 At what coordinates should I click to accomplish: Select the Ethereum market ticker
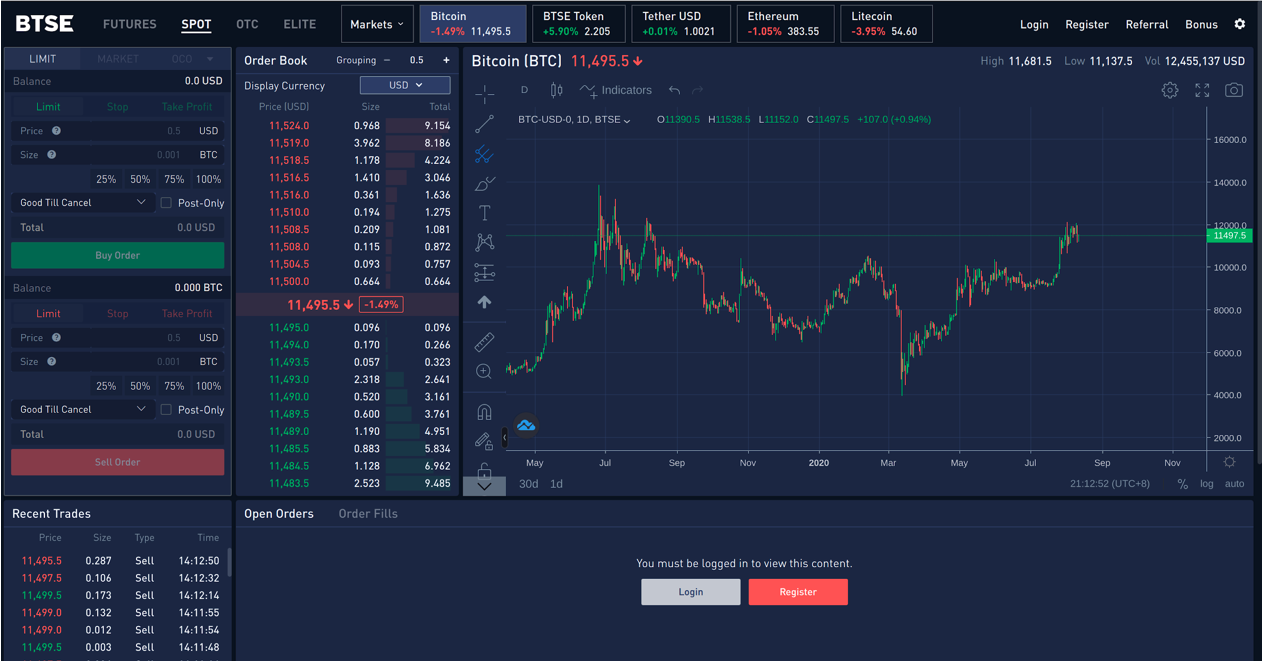point(785,24)
